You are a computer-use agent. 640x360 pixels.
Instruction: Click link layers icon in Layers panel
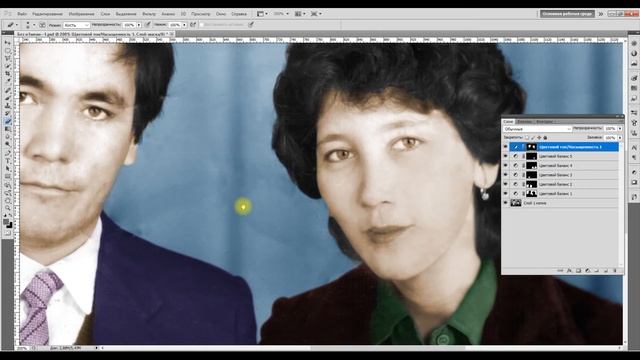point(560,270)
